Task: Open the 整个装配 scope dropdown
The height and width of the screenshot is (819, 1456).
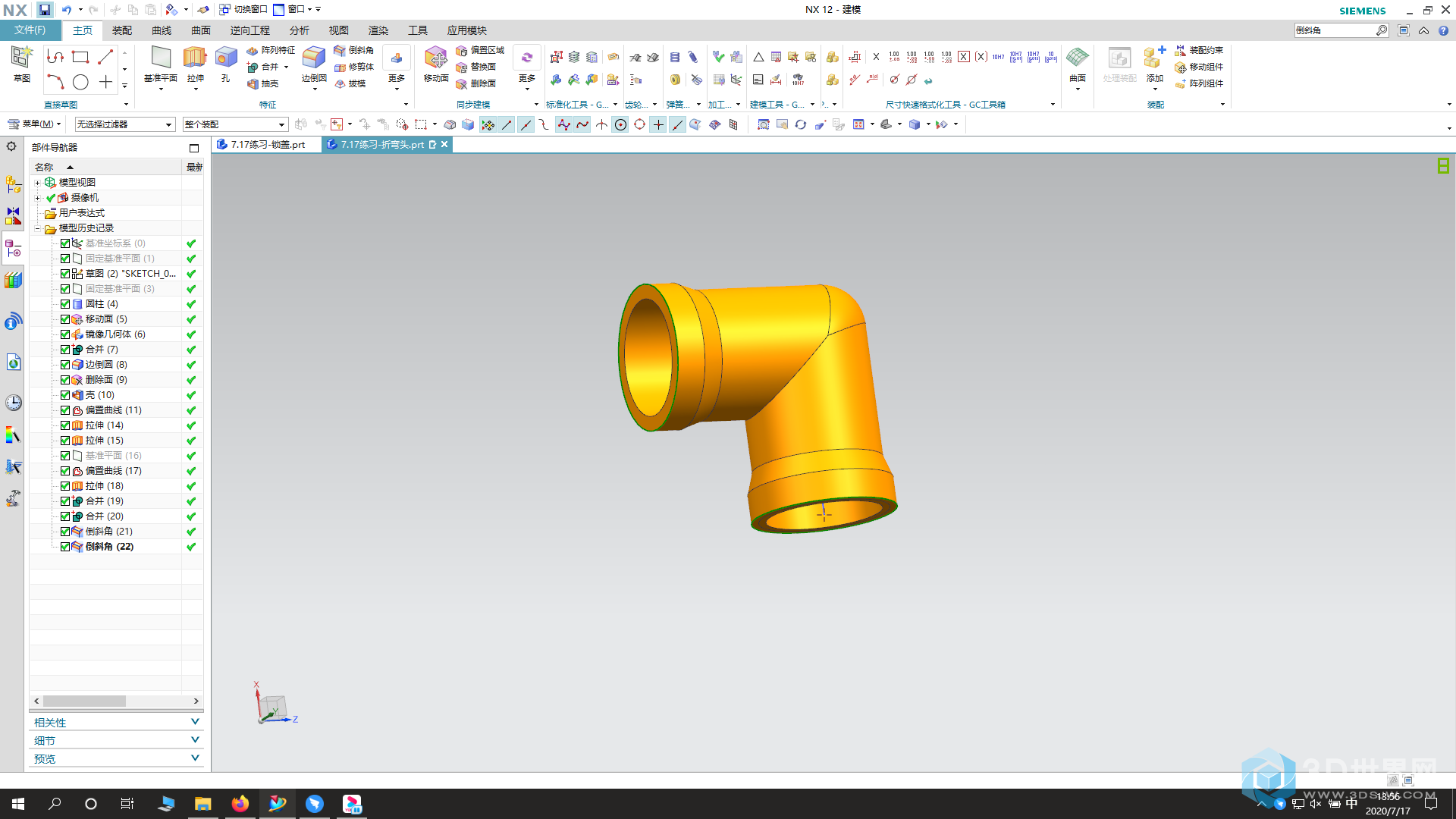Action: (235, 124)
